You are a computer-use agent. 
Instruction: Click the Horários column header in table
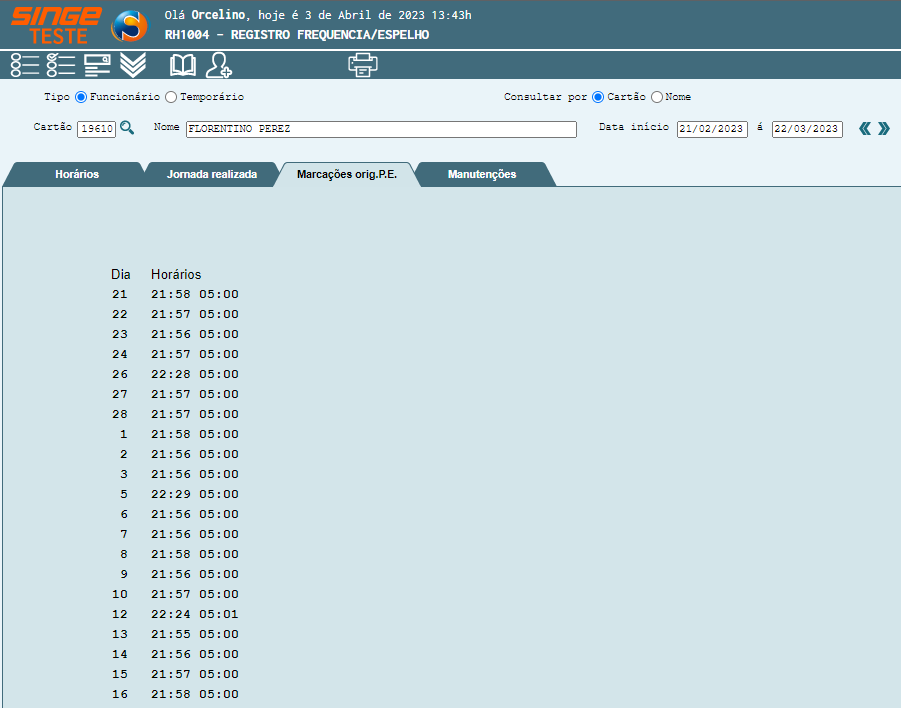coord(176,274)
